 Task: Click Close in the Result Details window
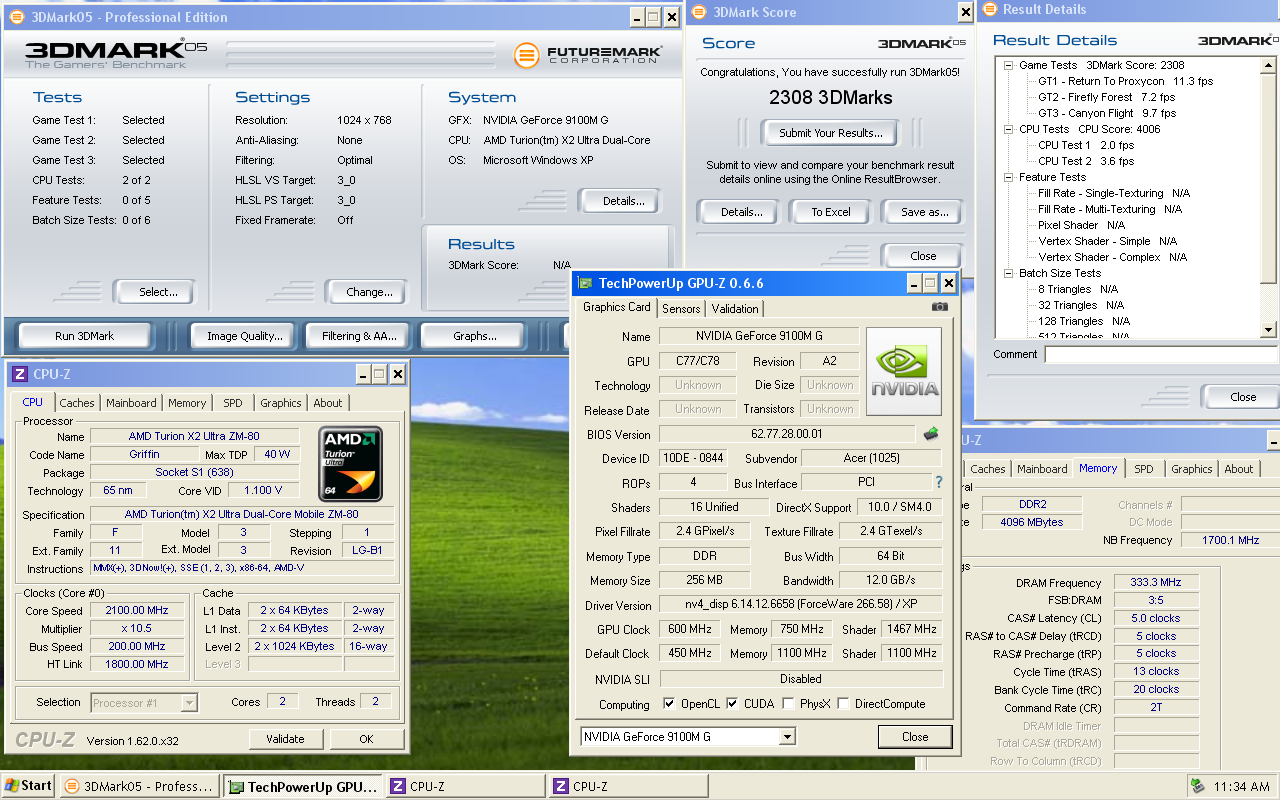pos(1243,397)
